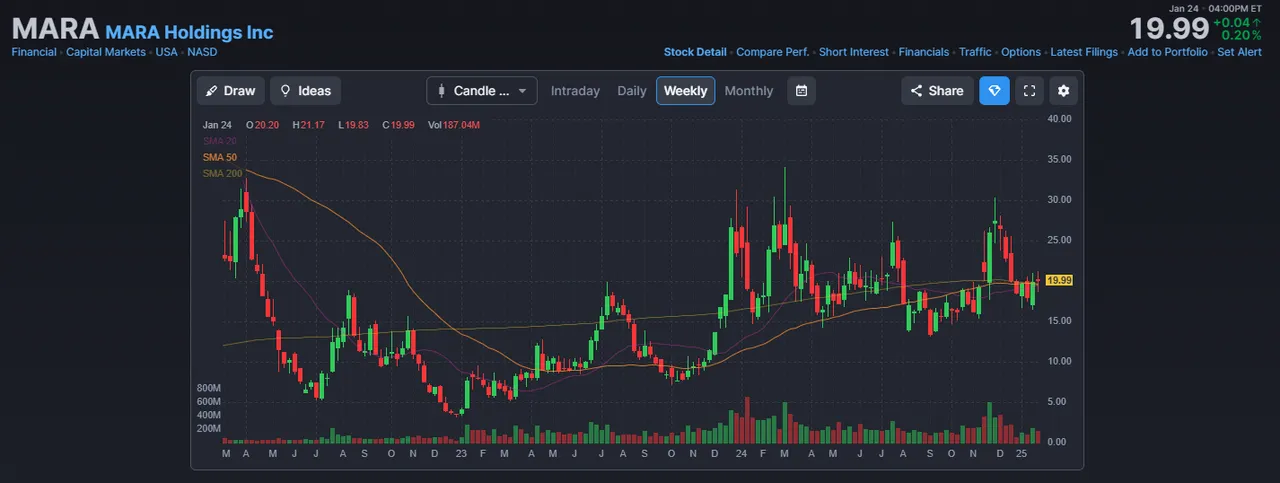The height and width of the screenshot is (483, 1280).
Task: Open the NASD exchange link
Action: tap(202, 52)
